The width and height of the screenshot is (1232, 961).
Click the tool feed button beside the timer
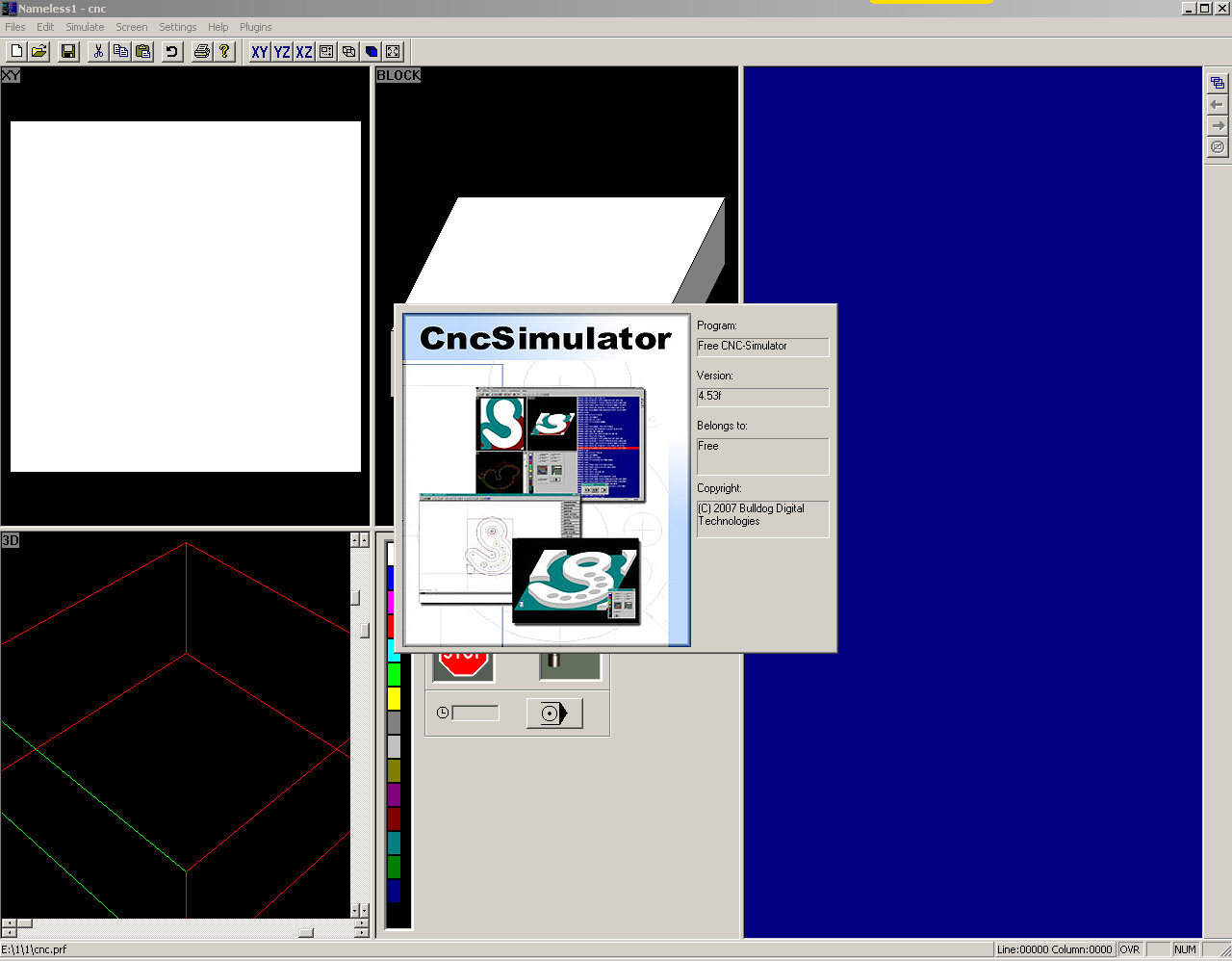(x=553, y=714)
